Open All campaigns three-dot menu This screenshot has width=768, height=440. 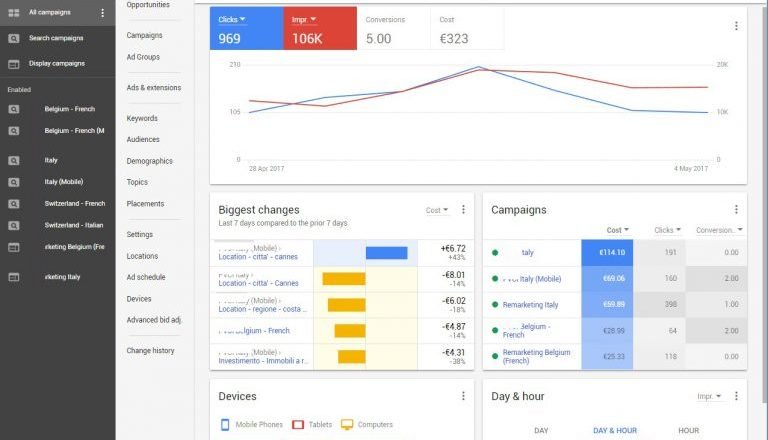point(102,13)
